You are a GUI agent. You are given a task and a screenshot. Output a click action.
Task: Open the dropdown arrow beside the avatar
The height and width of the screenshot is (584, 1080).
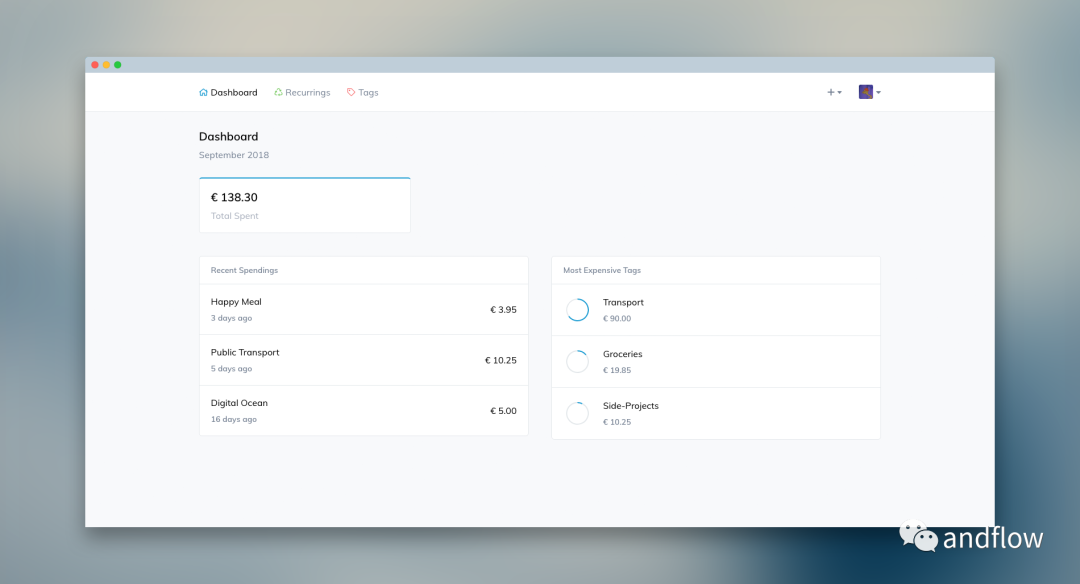tap(878, 93)
